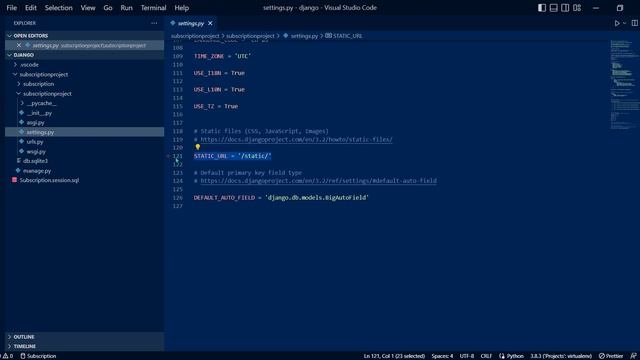
Task: Click first subscriptionproject breadcrumb
Action: coord(195,36)
